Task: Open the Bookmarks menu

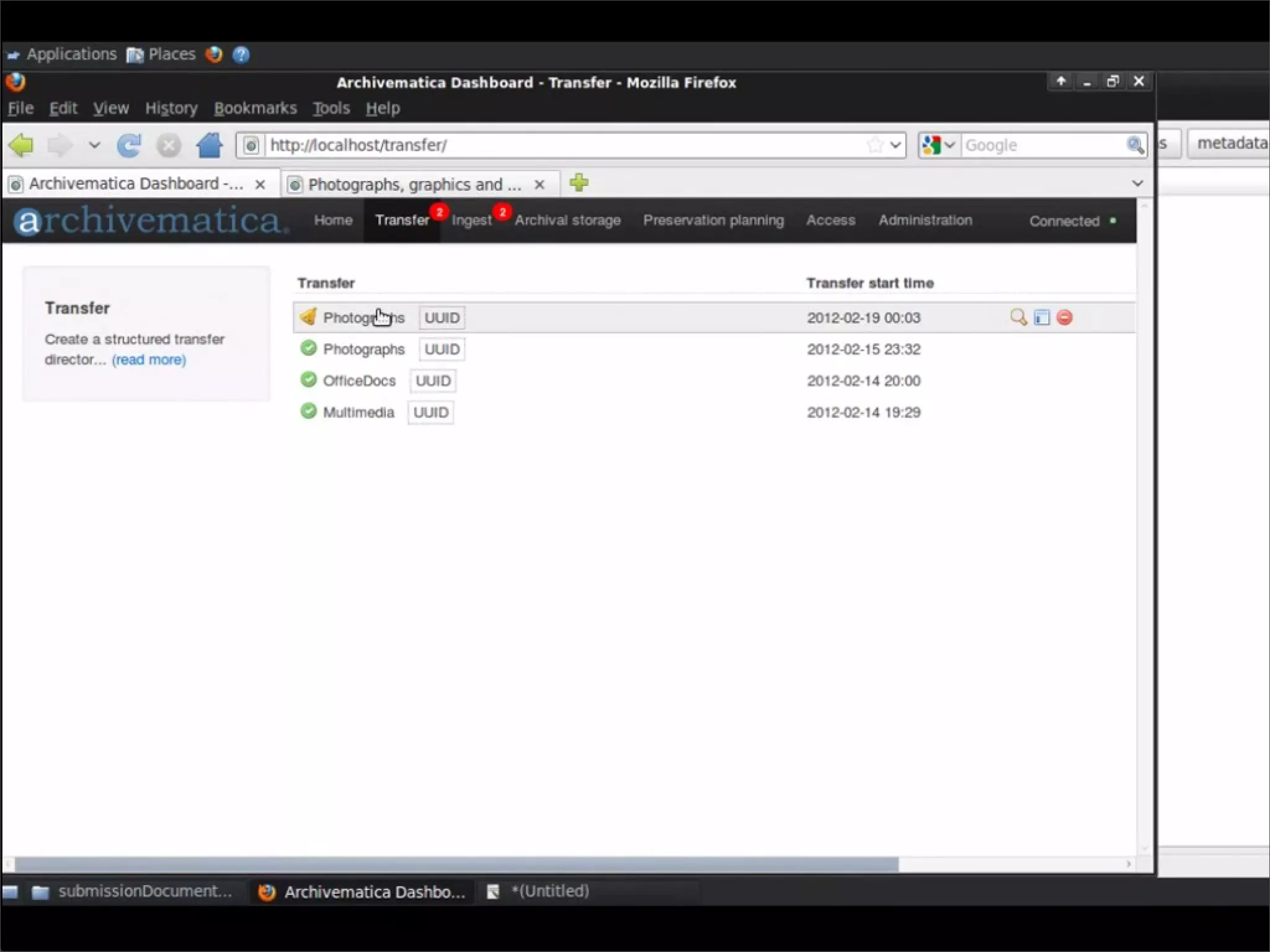Action: (255, 108)
